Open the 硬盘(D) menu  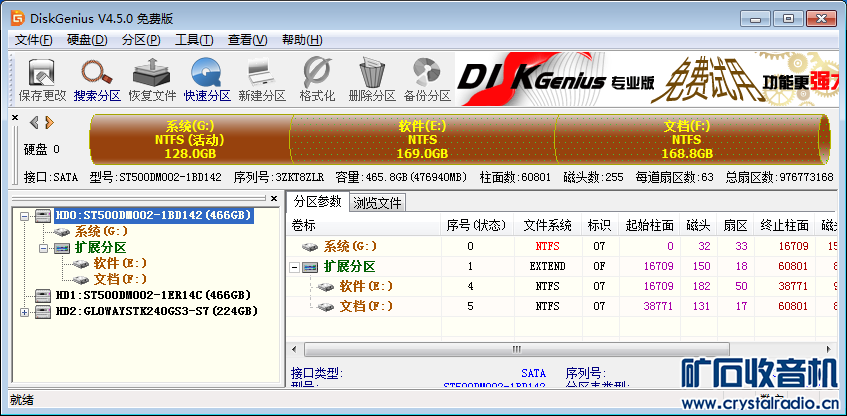pos(87,40)
